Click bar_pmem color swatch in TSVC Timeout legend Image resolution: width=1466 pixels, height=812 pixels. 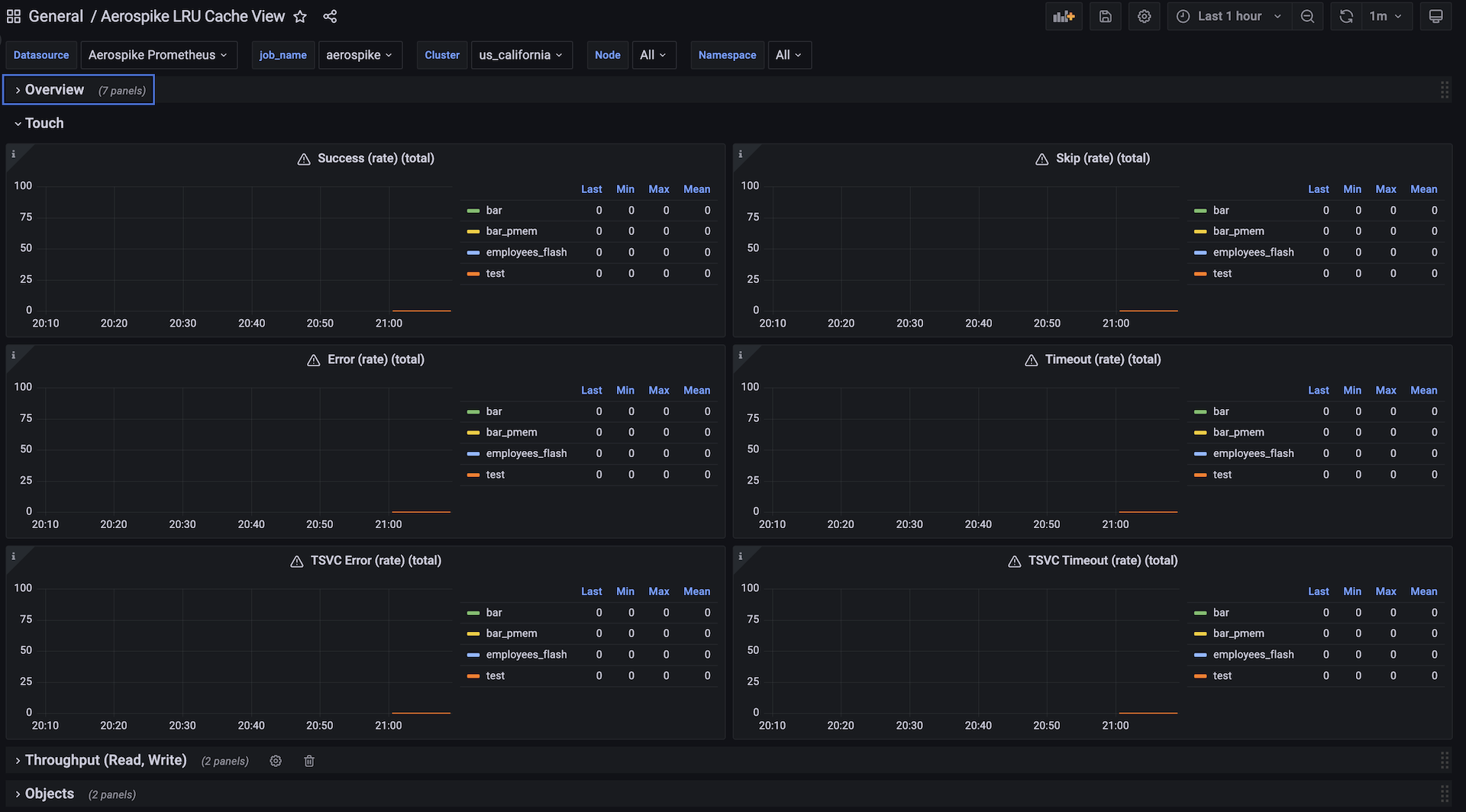1200,634
